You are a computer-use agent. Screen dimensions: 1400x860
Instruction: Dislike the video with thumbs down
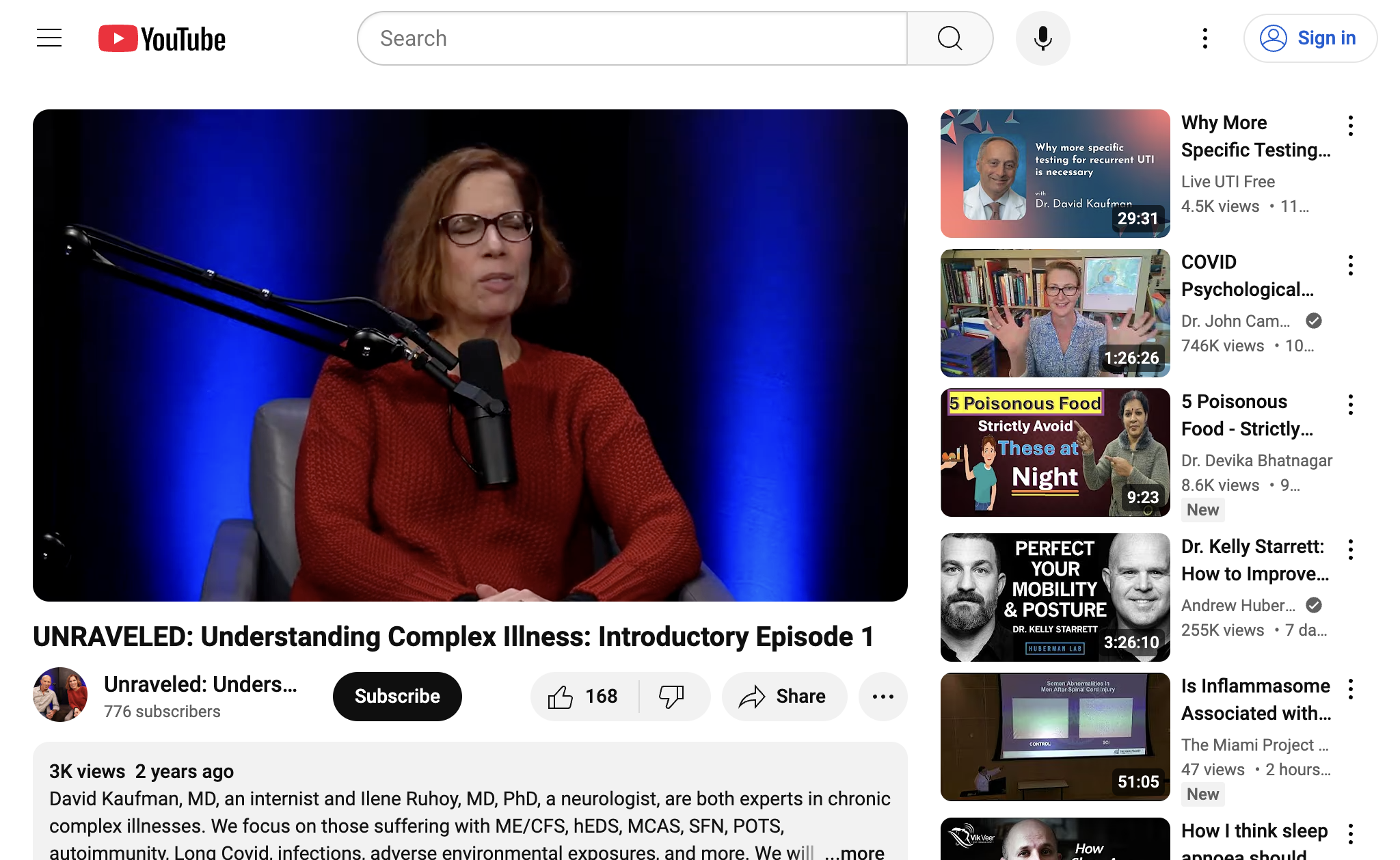pyautogui.click(x=672, y=697)
